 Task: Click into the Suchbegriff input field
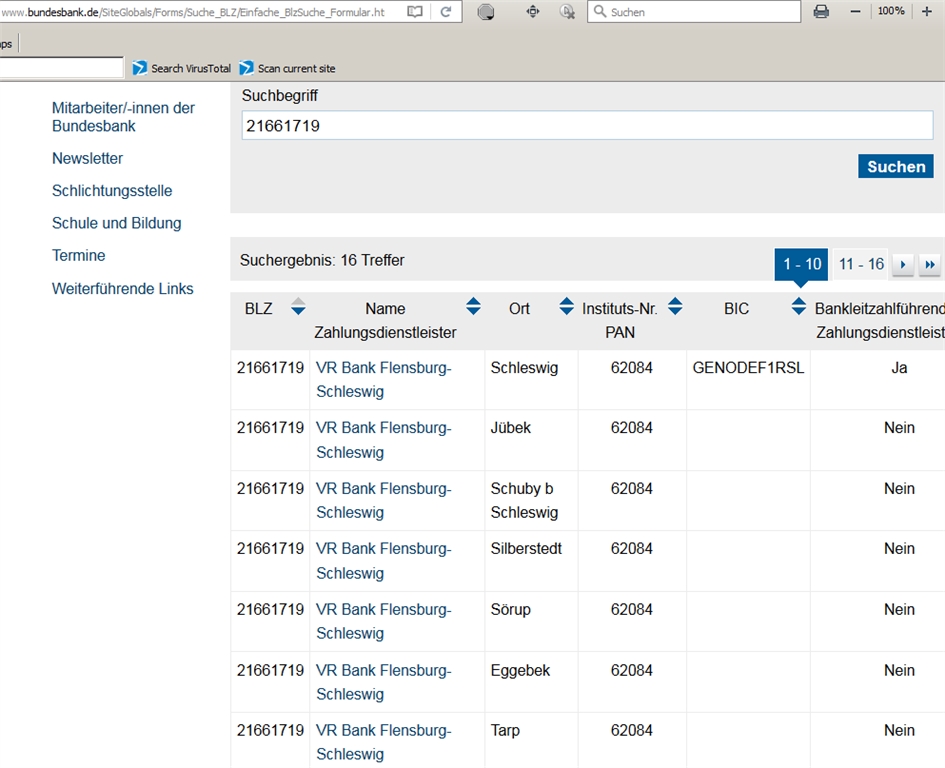[587, 126]
